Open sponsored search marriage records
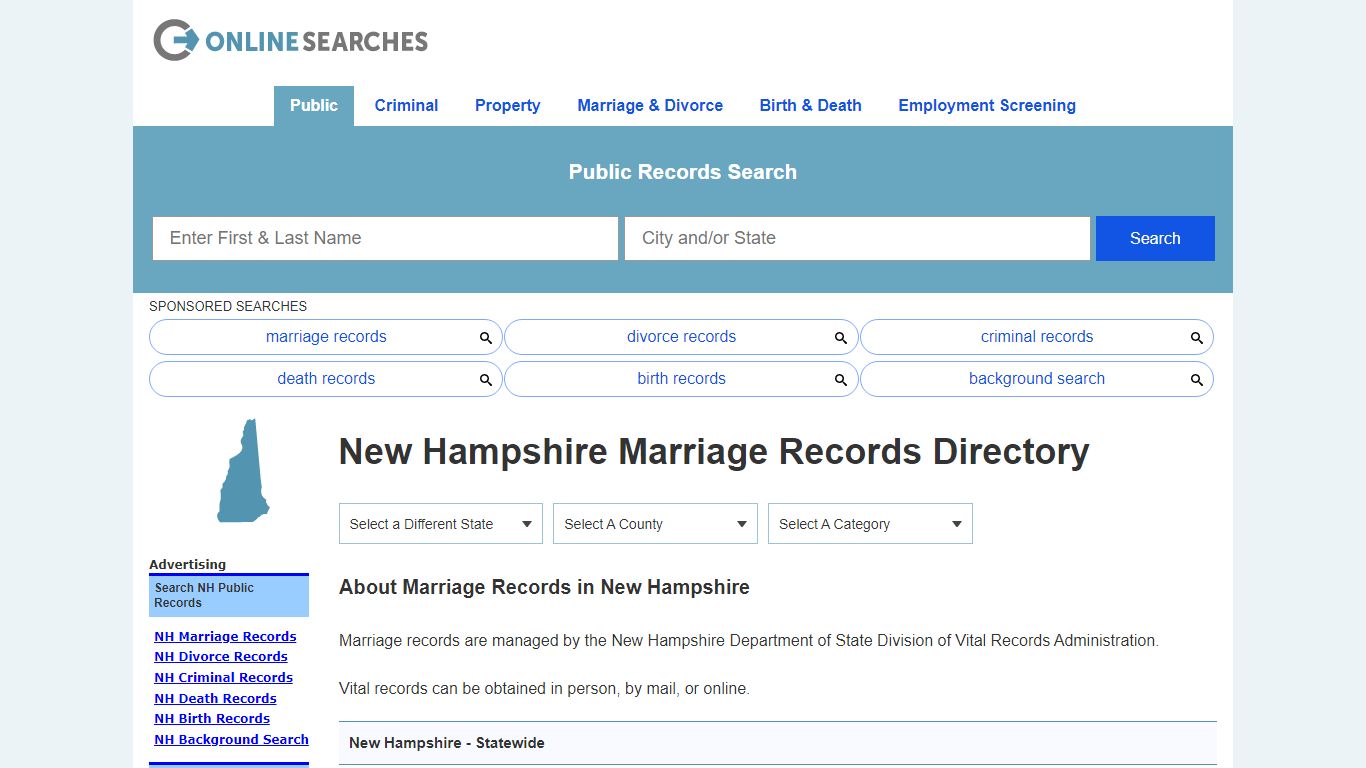The height and width of the screenshot is (768, 1366). (x=326, y=337)
